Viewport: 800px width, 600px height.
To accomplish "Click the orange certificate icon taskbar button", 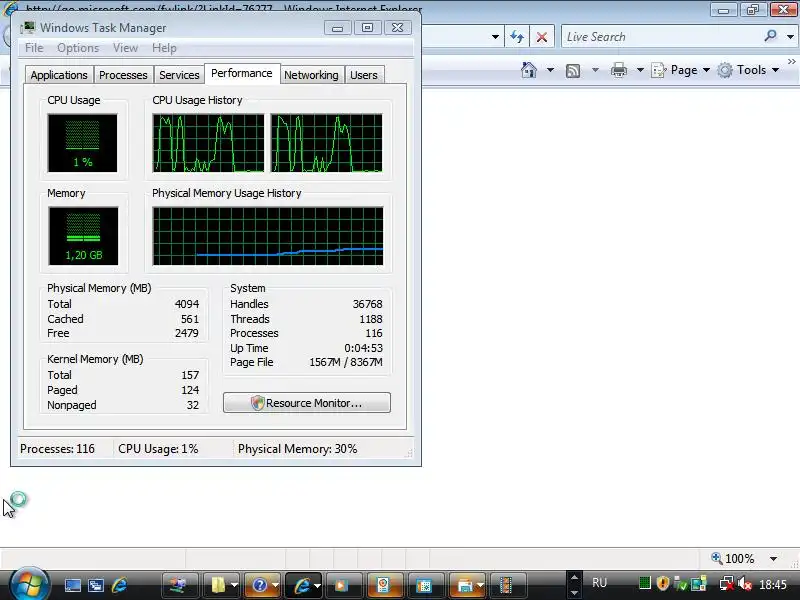I will coord(383,585).
